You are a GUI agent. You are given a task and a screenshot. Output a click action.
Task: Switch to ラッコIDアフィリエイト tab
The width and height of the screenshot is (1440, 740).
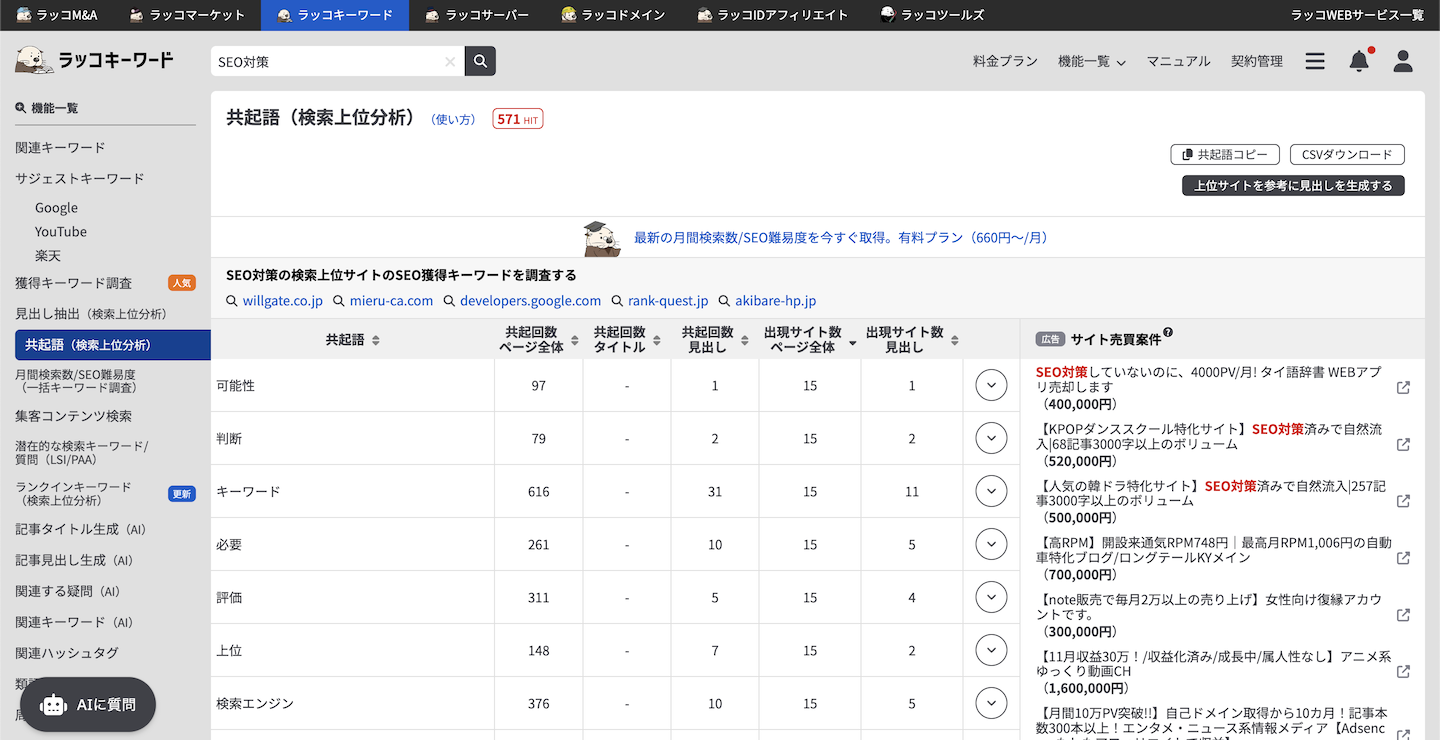pyautogui.click(x=772, y=15)
